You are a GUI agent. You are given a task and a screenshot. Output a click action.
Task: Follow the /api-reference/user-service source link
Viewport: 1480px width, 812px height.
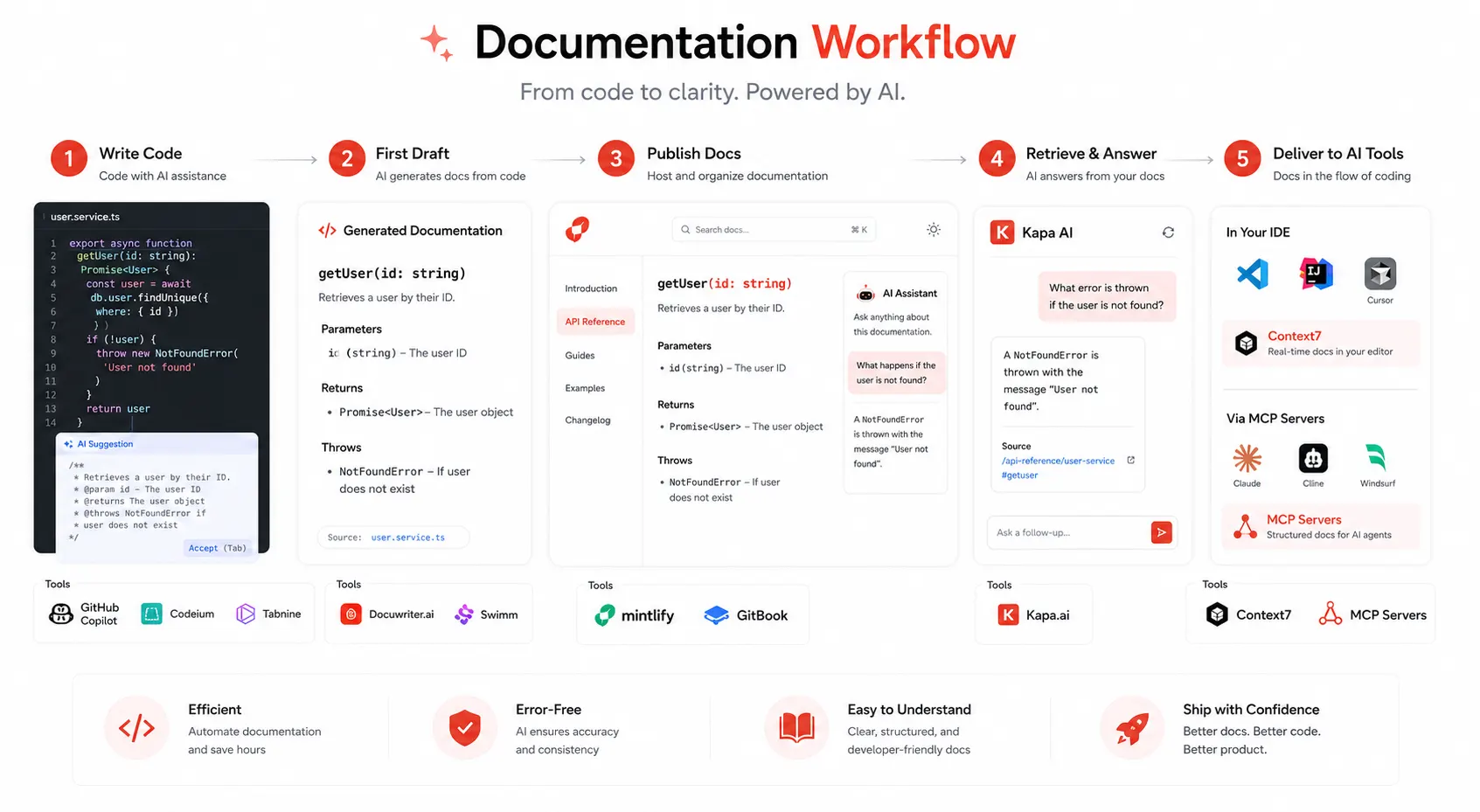click(x=1058, y=461)
